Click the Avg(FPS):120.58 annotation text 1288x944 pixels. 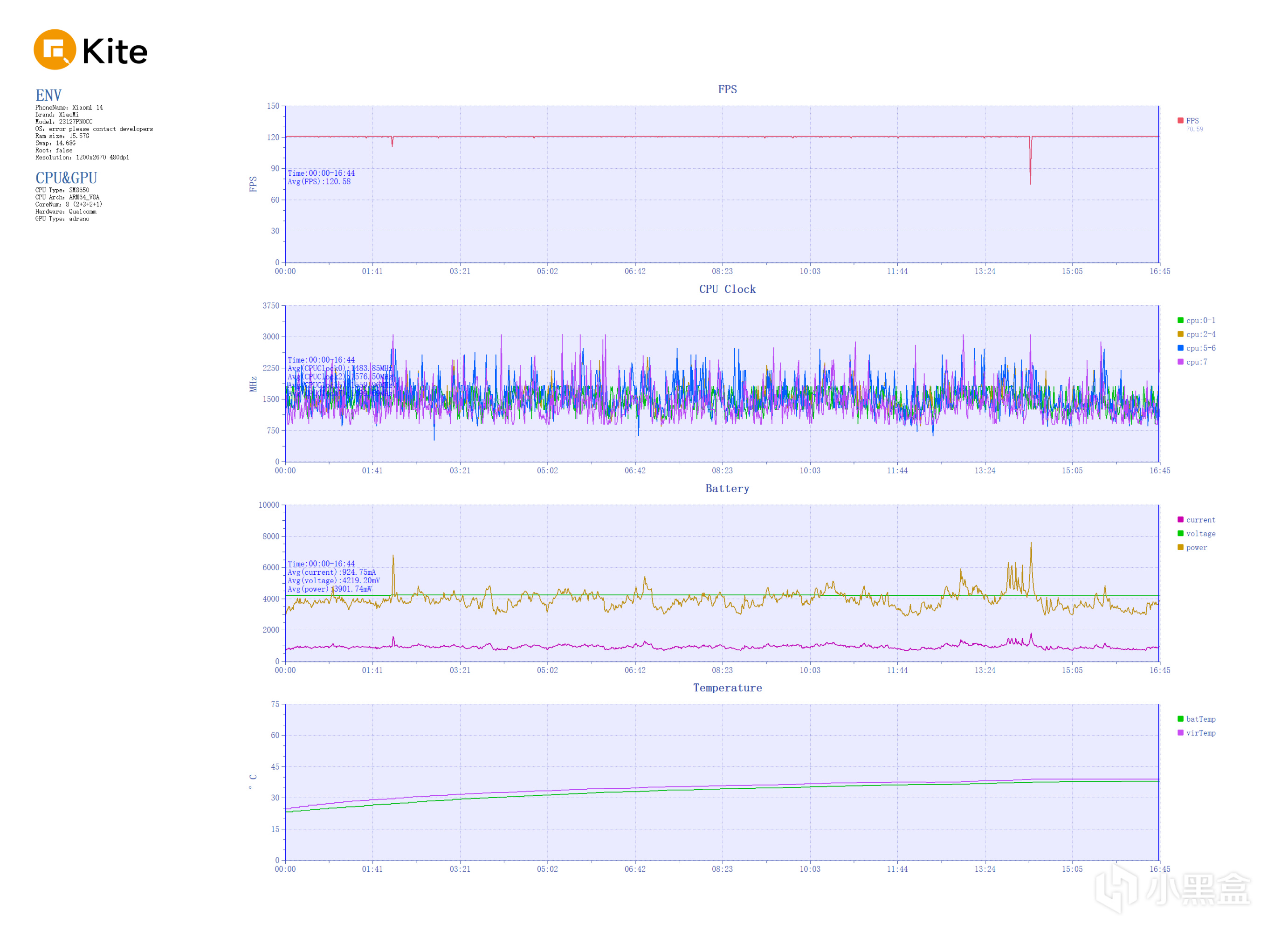tap(319, 182)
